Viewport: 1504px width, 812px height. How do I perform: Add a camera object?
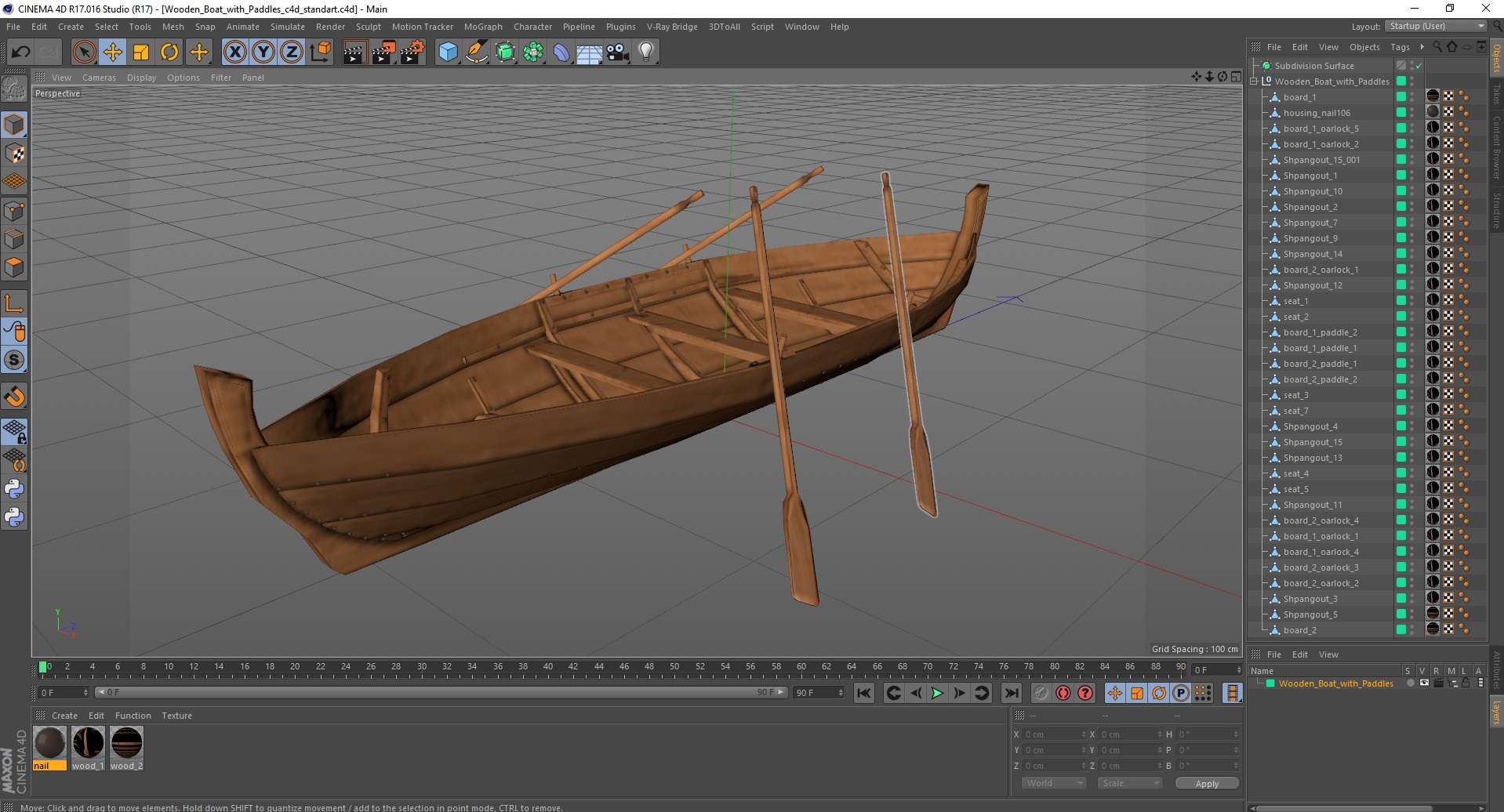[x=618, y=53]
